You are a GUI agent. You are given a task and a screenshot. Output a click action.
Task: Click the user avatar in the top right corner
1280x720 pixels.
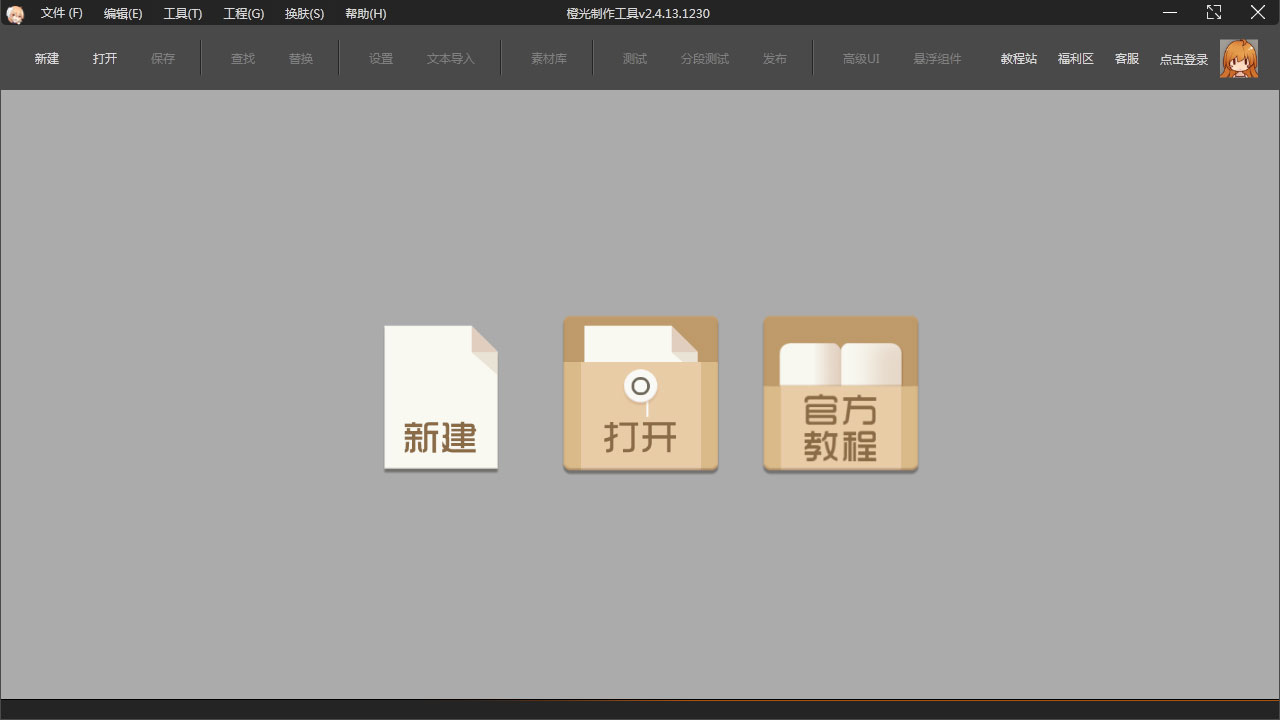(1239, 58)
